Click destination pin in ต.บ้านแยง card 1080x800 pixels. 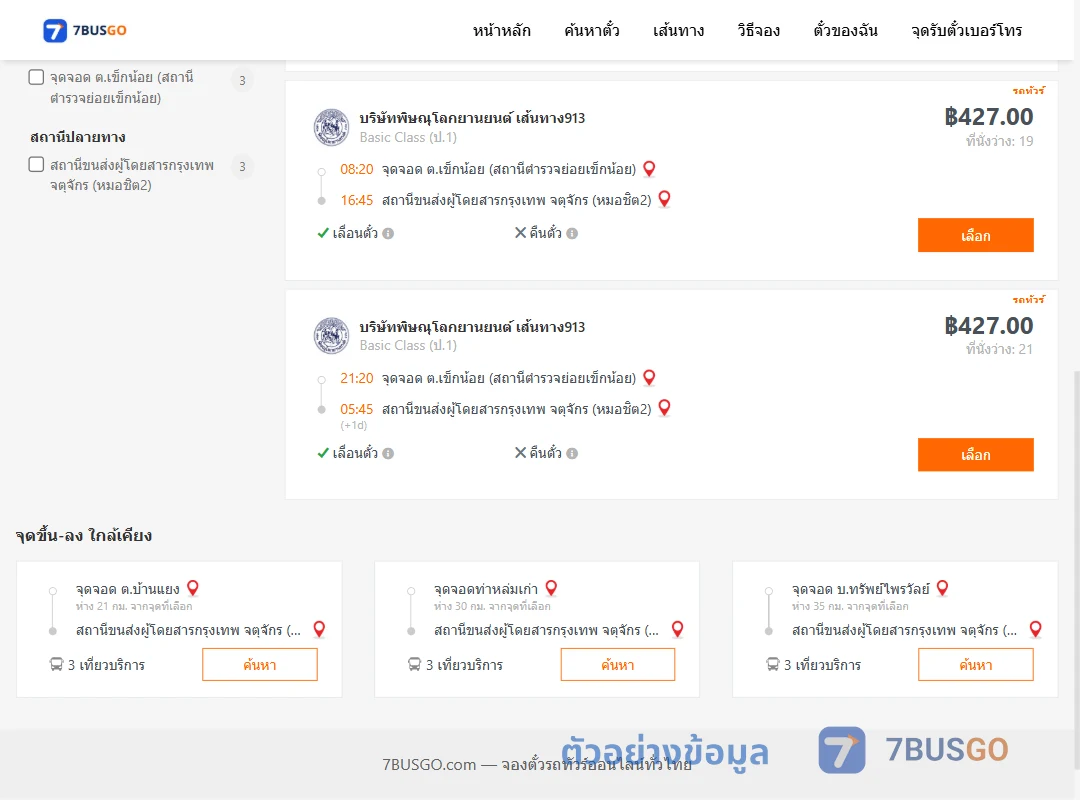[319, 629]
